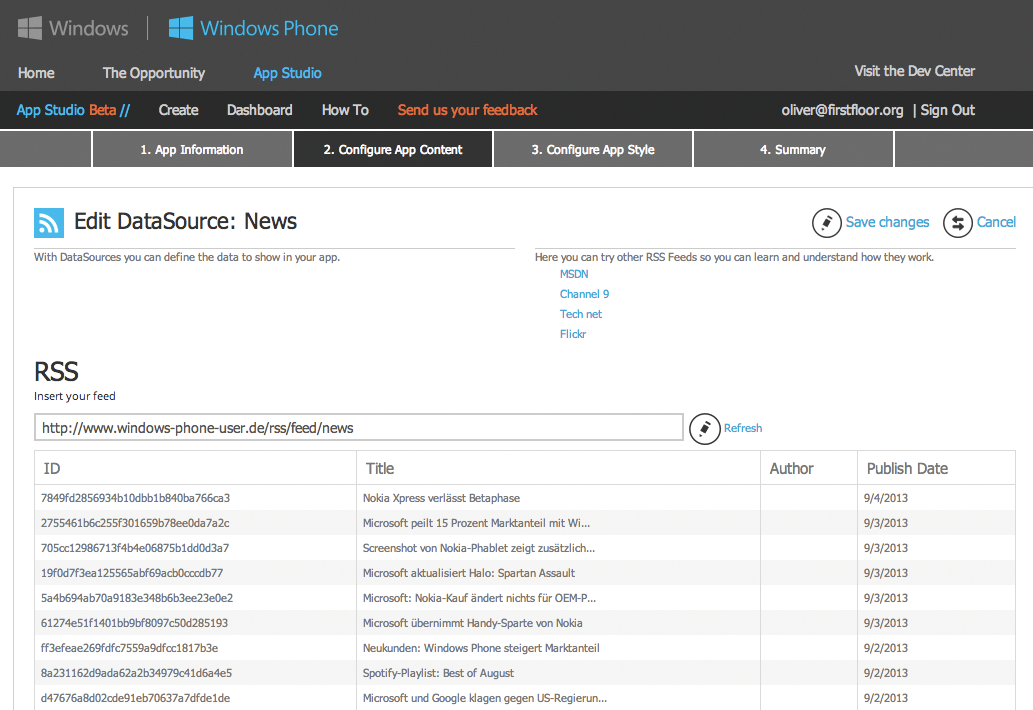Select row 'Microsoft übernimmt Handy-Sparte von Nokia'
This screenshot has width=1033, height=710.
tap(525, 623)
